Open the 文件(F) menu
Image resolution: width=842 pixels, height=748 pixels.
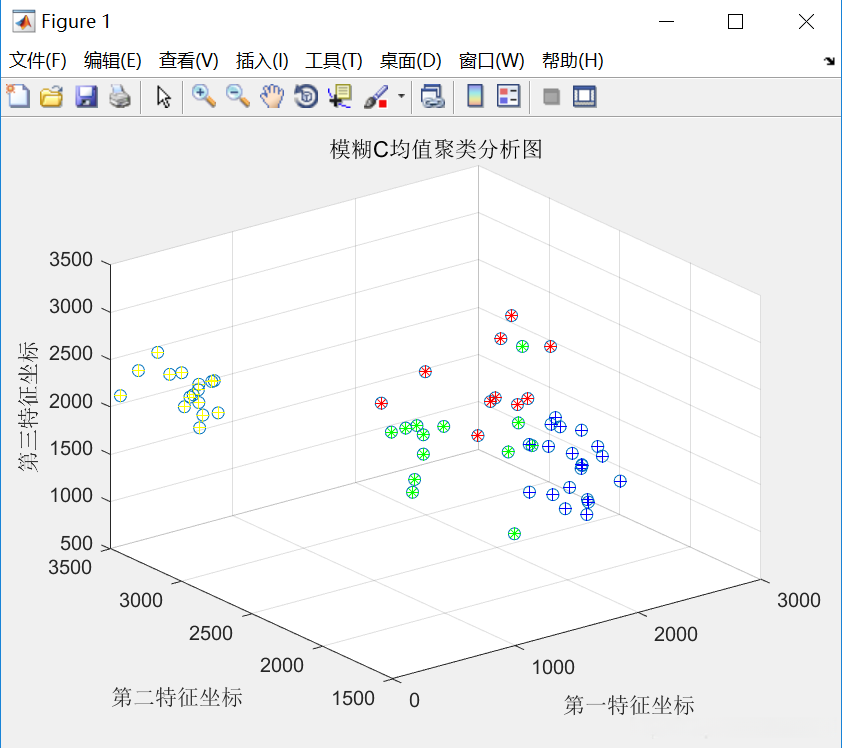37,60
